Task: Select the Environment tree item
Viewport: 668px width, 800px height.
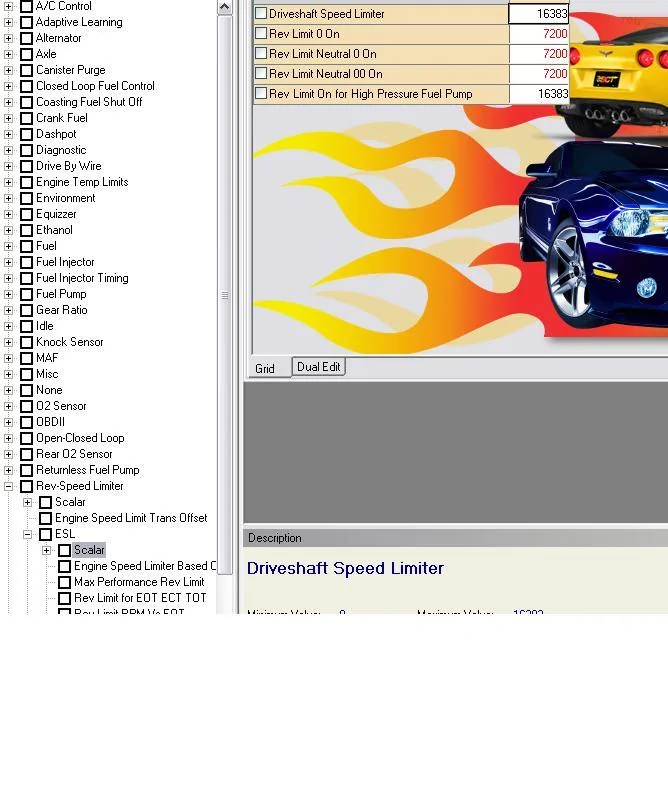Action: [65, 198]
